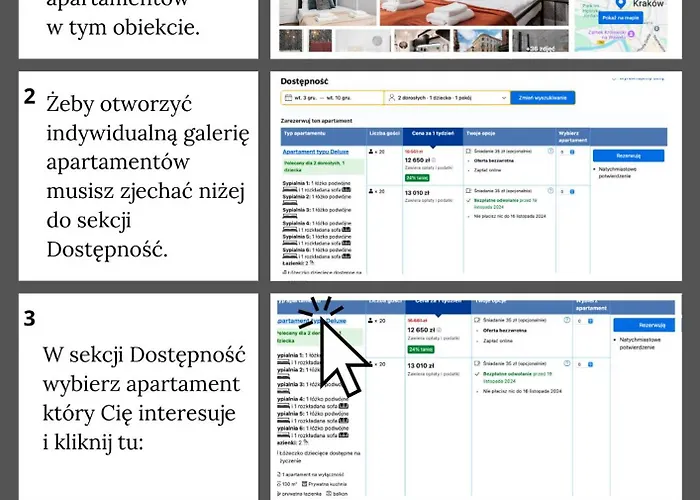
Task: Click the guest count person icon in step 3 first row
Action: coord(371,321)
